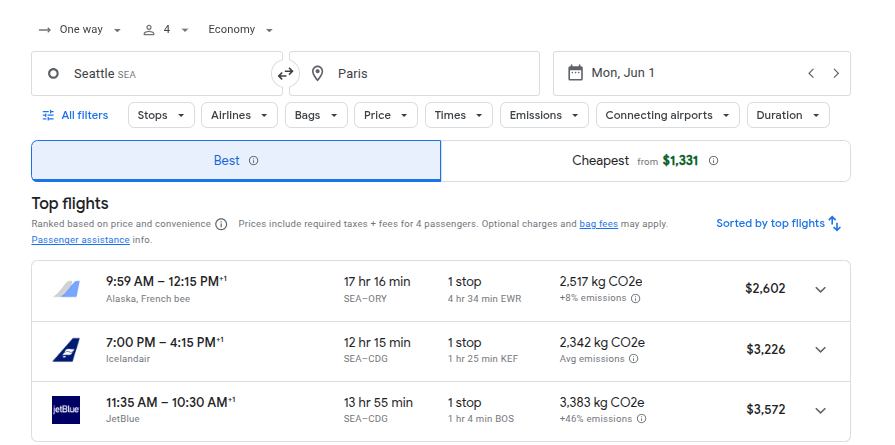895x445 pixels.
Task: Click the Icelandair airline logo
Action: [x=66, y=350]
